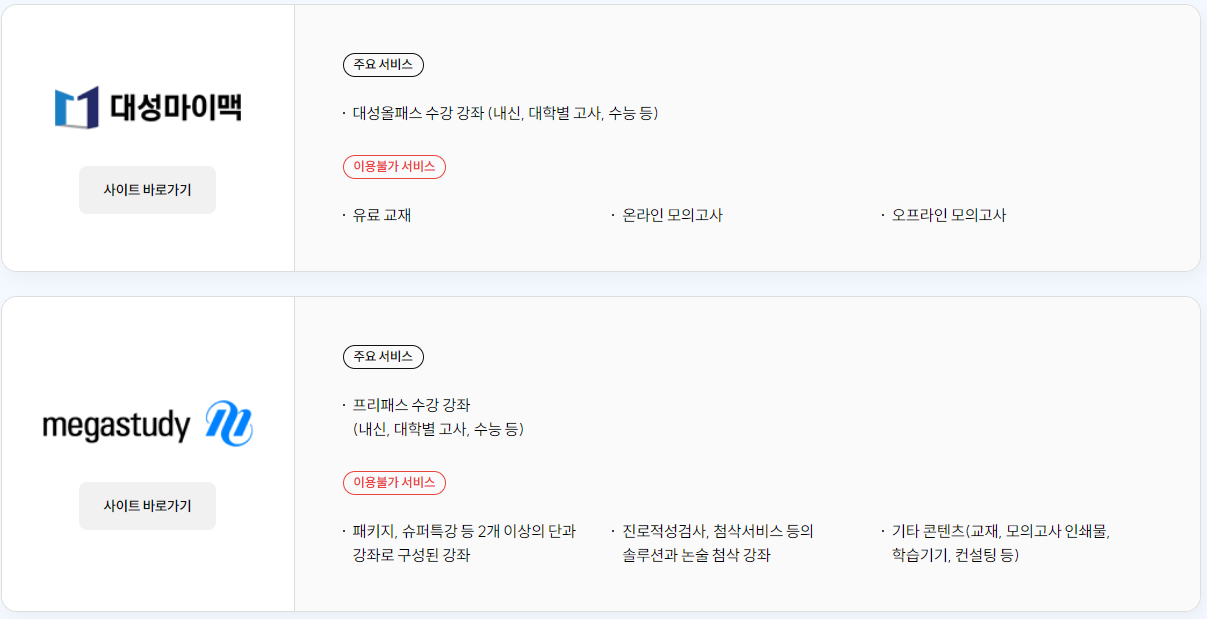The image size is (1207, 619).
Task: Click the red 이용불가 서비스 badge for 대성마이맥
Action: [394, 167]
